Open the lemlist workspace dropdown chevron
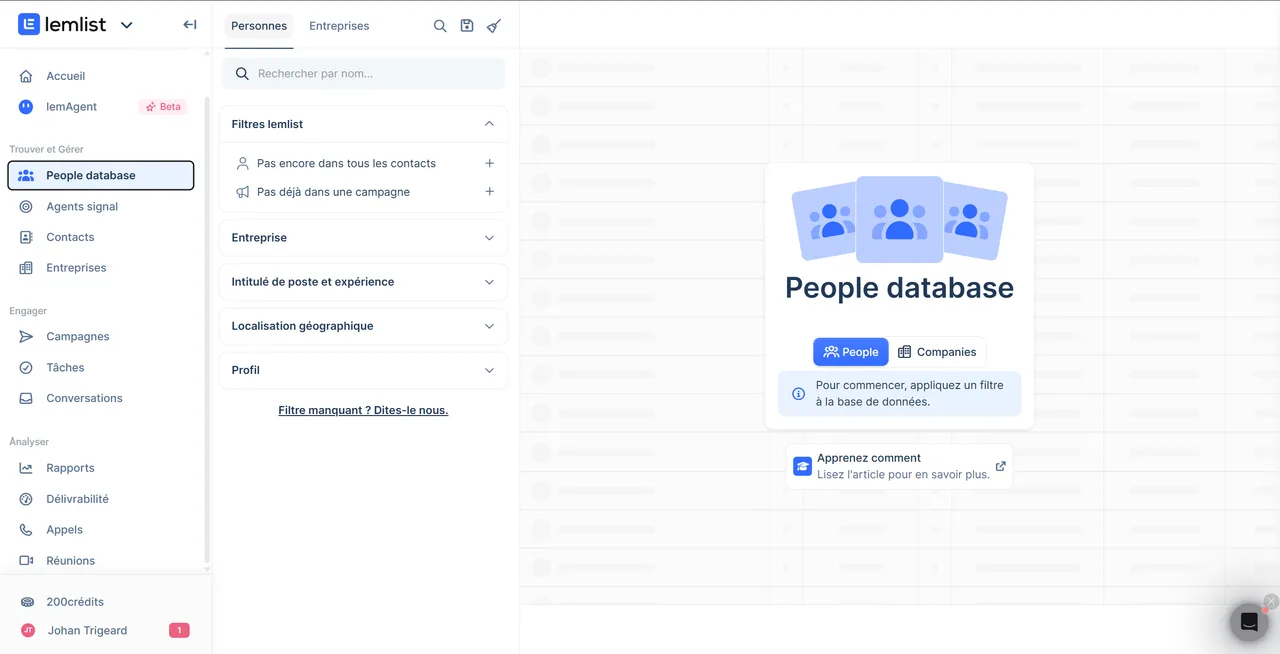1280x654 pixels. 126,25
